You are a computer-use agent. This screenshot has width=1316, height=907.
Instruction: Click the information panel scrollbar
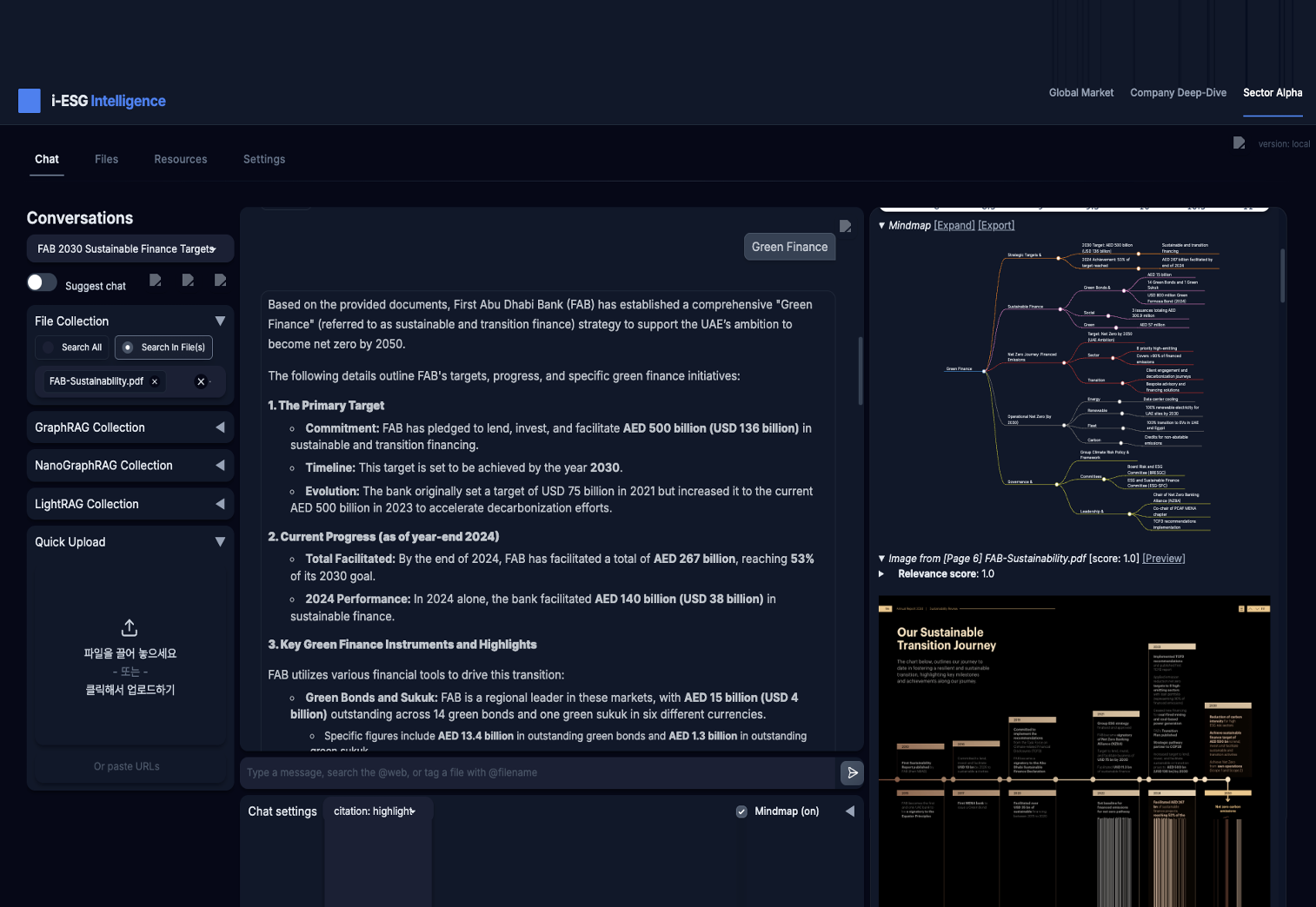click(x=1282, y=275)
